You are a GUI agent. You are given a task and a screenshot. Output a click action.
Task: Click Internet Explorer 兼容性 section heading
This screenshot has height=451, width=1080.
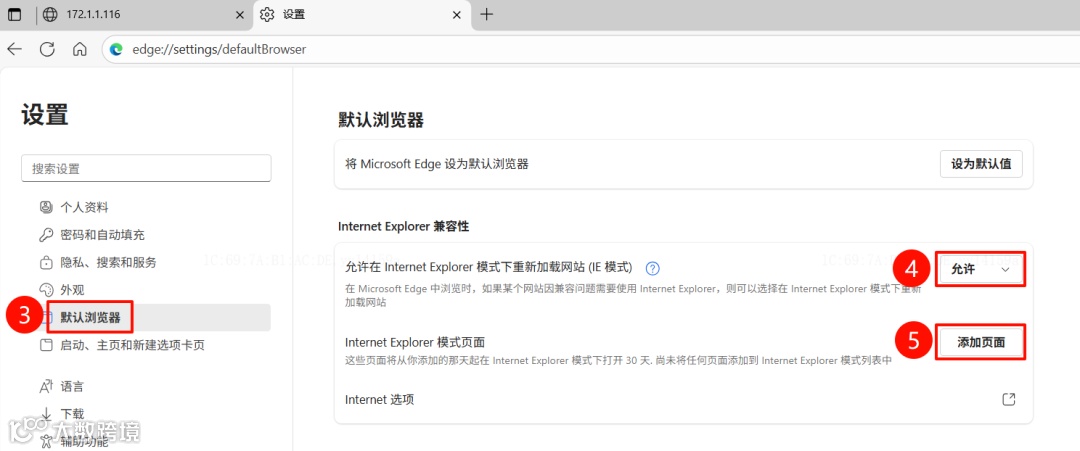[404, 226]
